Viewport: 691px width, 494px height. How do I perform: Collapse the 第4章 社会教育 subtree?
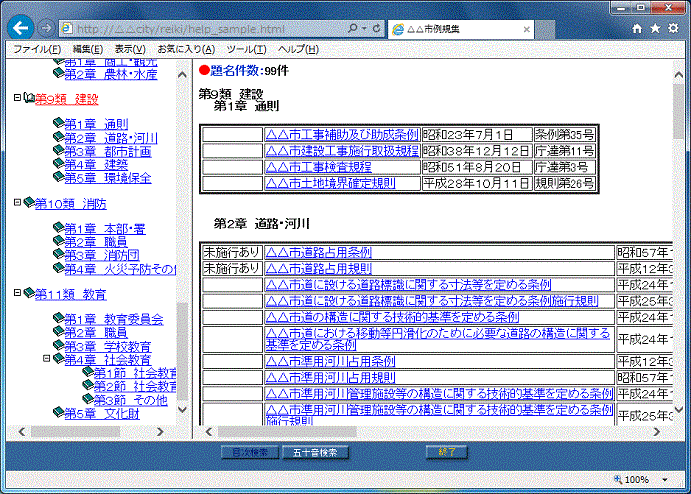click(x=47, y=359)
